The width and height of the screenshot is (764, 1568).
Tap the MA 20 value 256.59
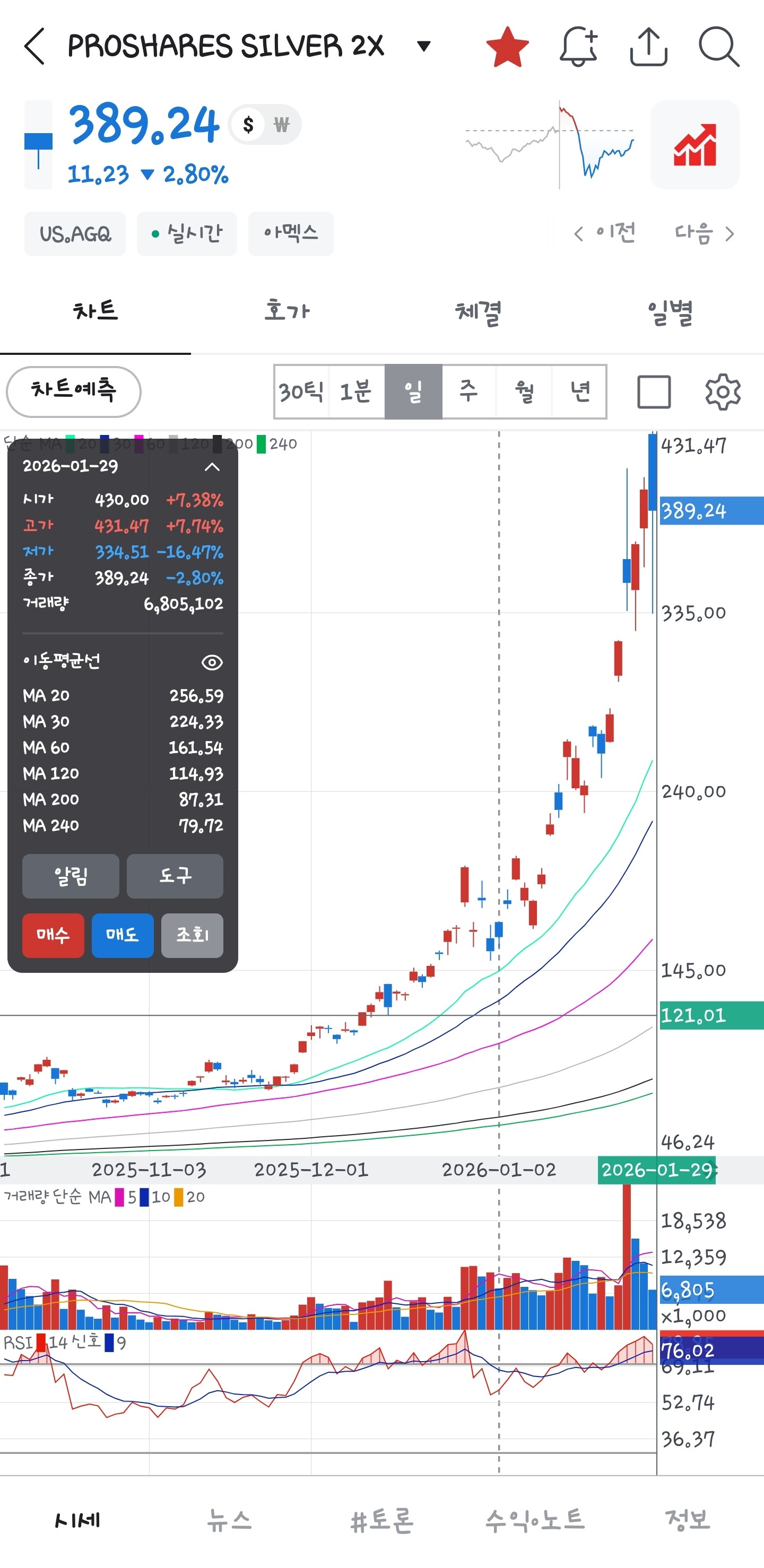click(x=197, y=696)
